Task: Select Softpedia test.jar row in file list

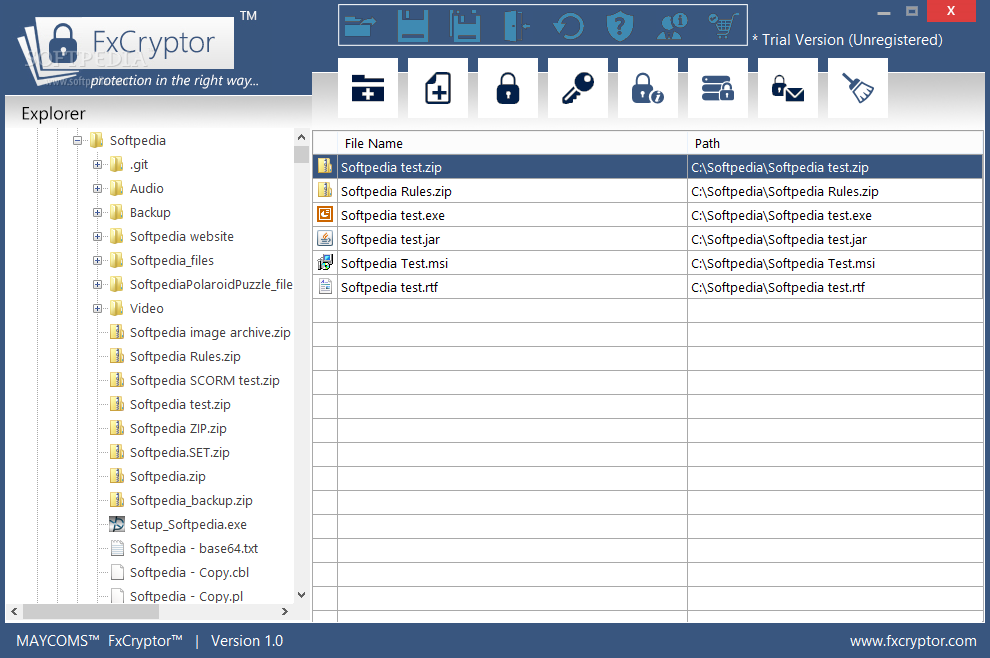Action: click(648, 239)
